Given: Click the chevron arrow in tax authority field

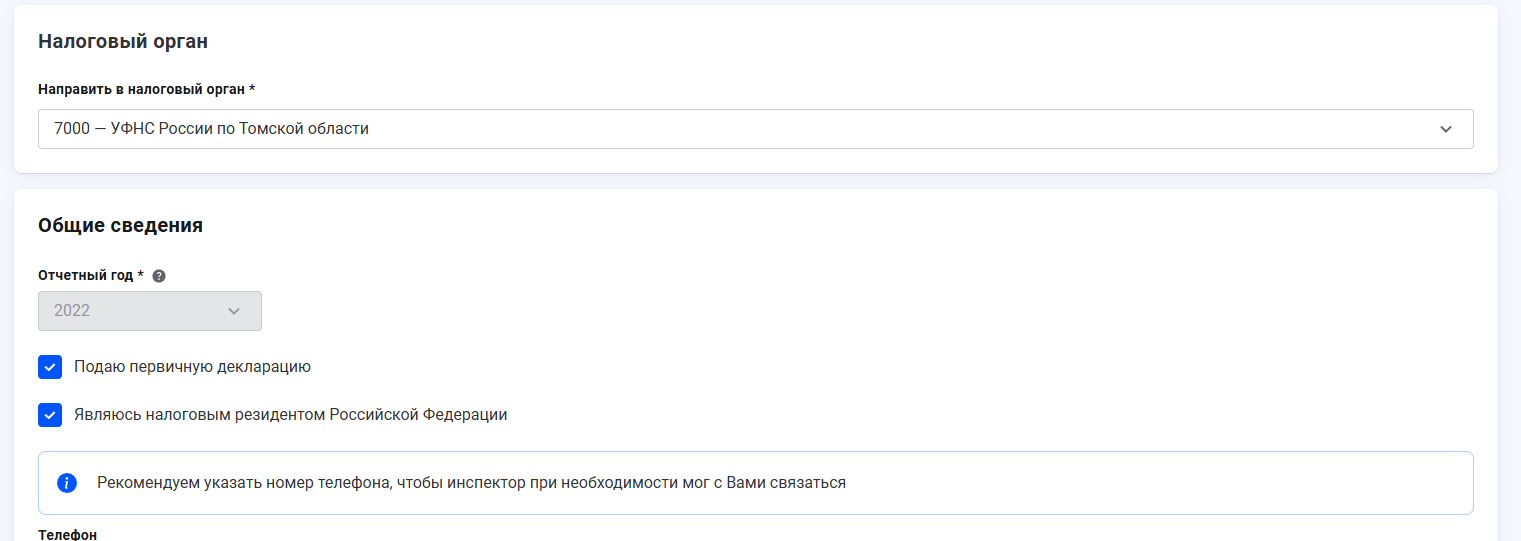Looking at the screenshot, I should 1445,129.
